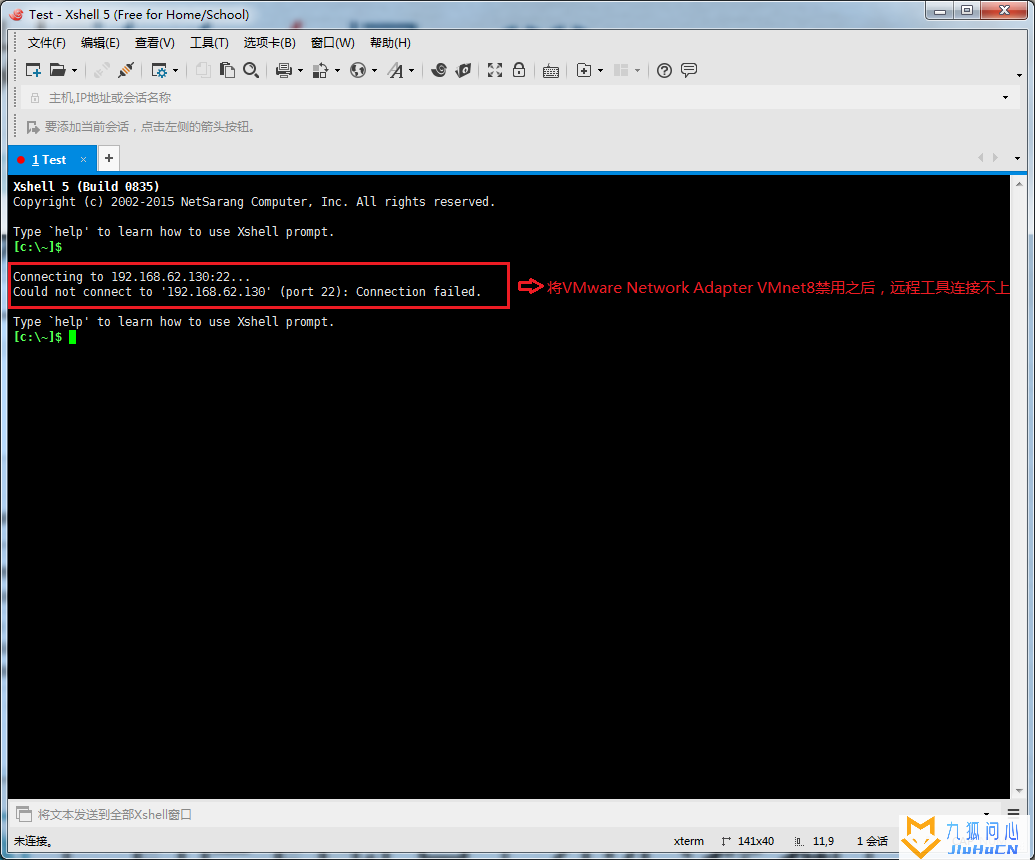Expand the address bar dropdown arrow
Viewport: 1035px width, 860px height.
click(x=1005, y=98)
